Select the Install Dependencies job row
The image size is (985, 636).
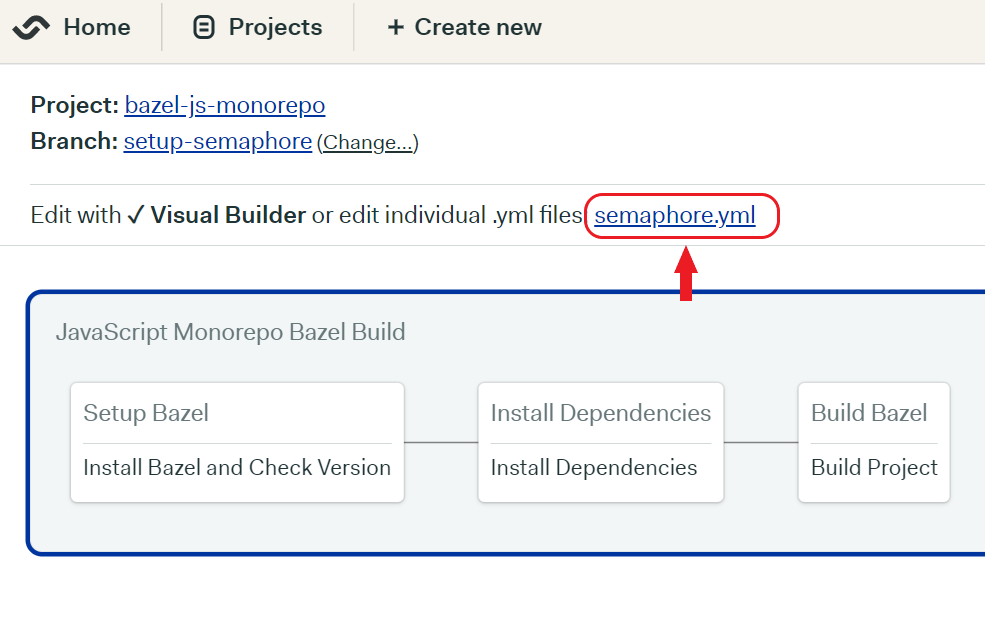(594, 468)
